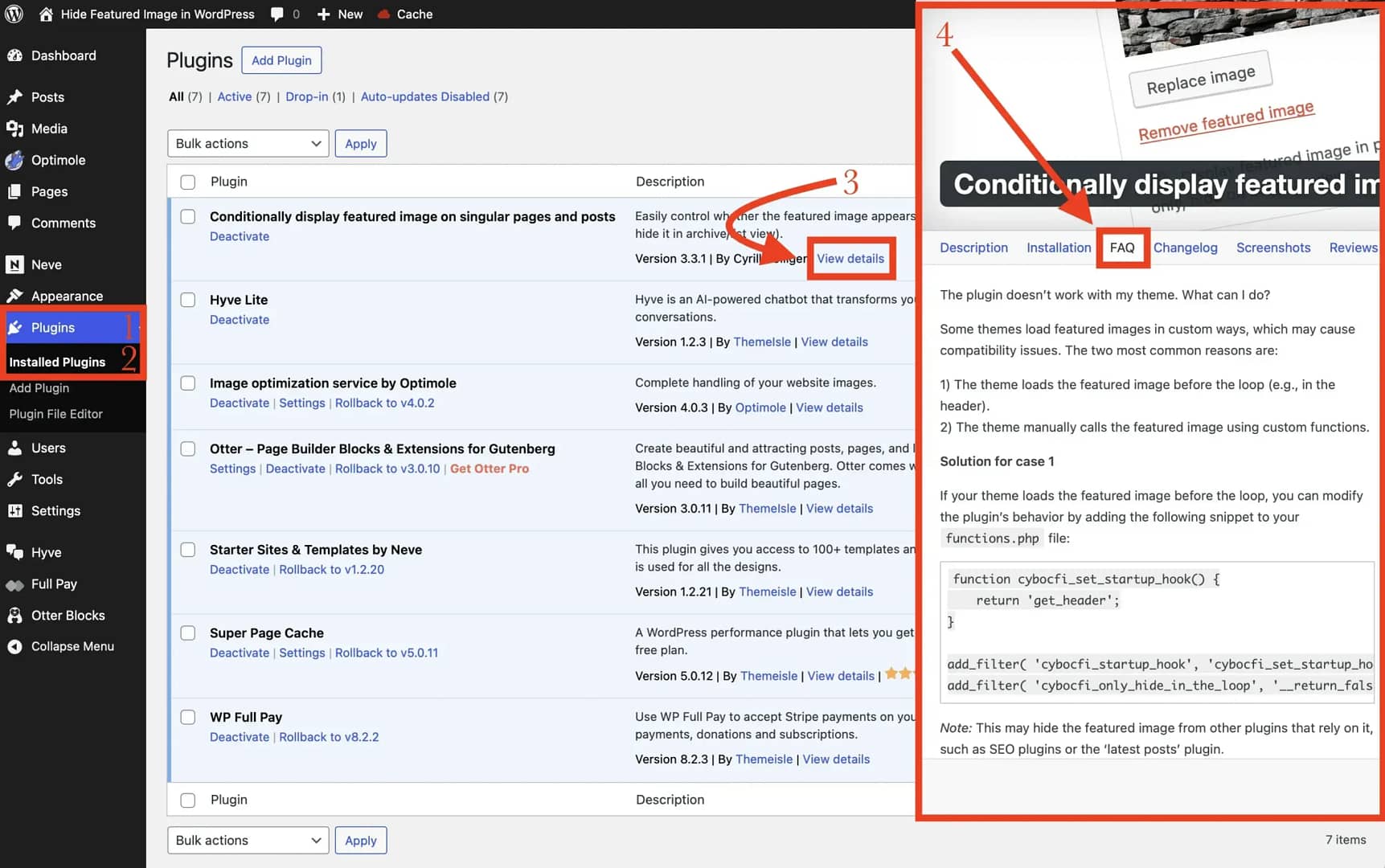
Task: Click the Tools wrench icon
Action: 14,479
